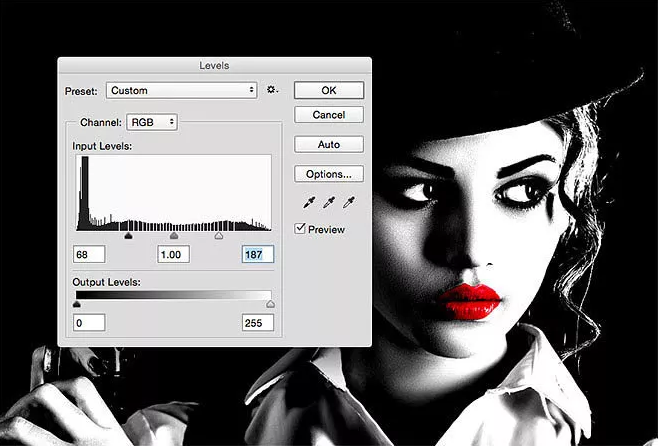Click the input highlights white slider handle
658x446 pixels.
coord(219,237)
